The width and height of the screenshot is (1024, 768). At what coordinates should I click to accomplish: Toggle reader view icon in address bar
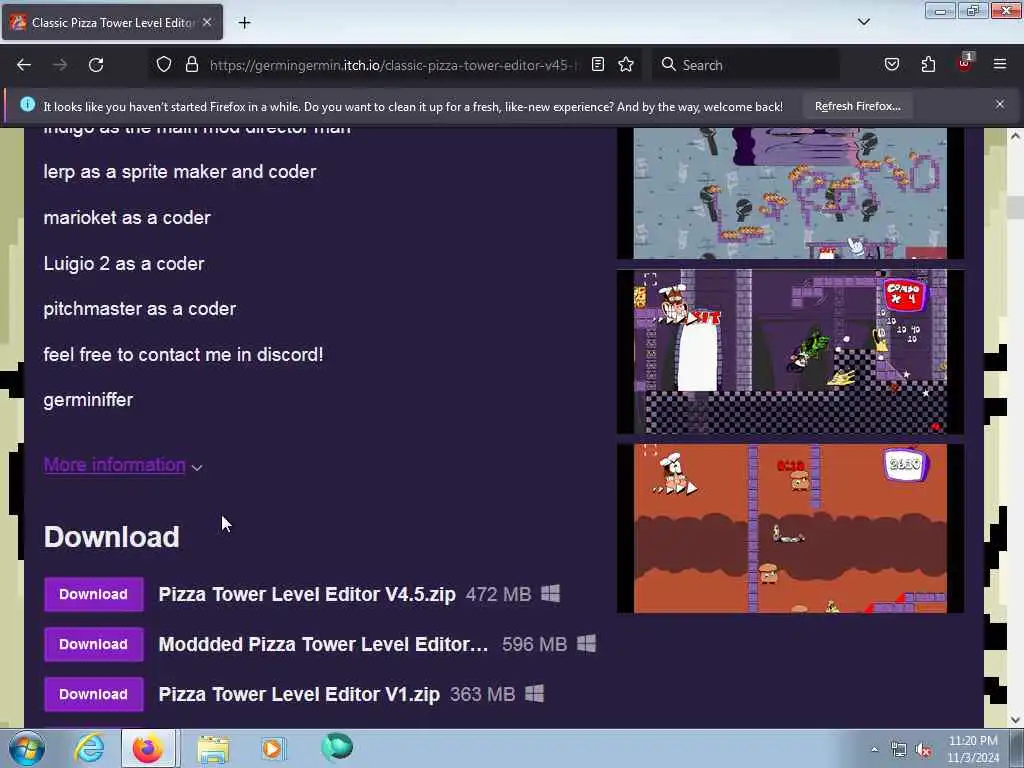click(x=598, y=65)
